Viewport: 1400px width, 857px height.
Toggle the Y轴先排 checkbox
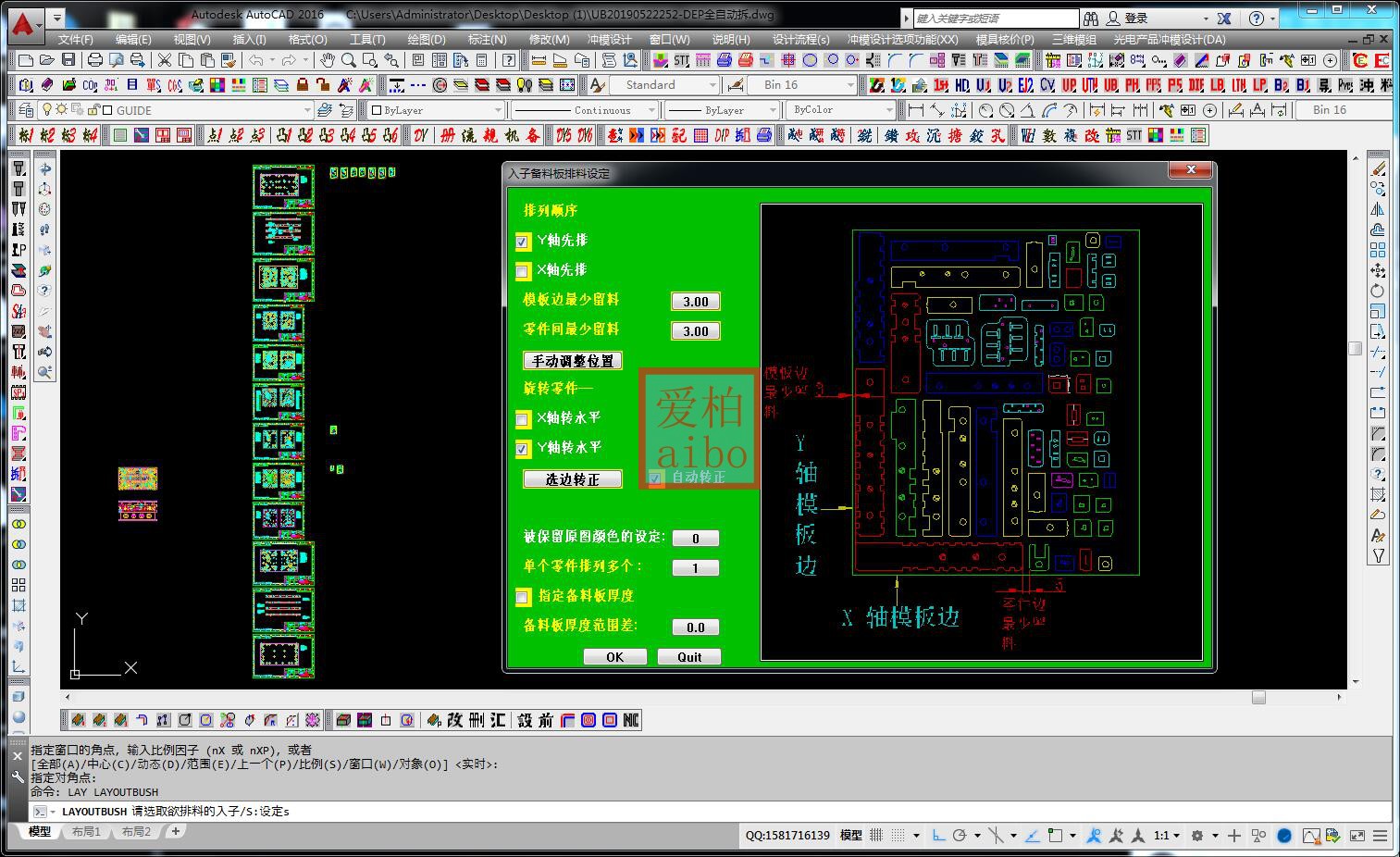pyautogui.click(x=522, y=242)
